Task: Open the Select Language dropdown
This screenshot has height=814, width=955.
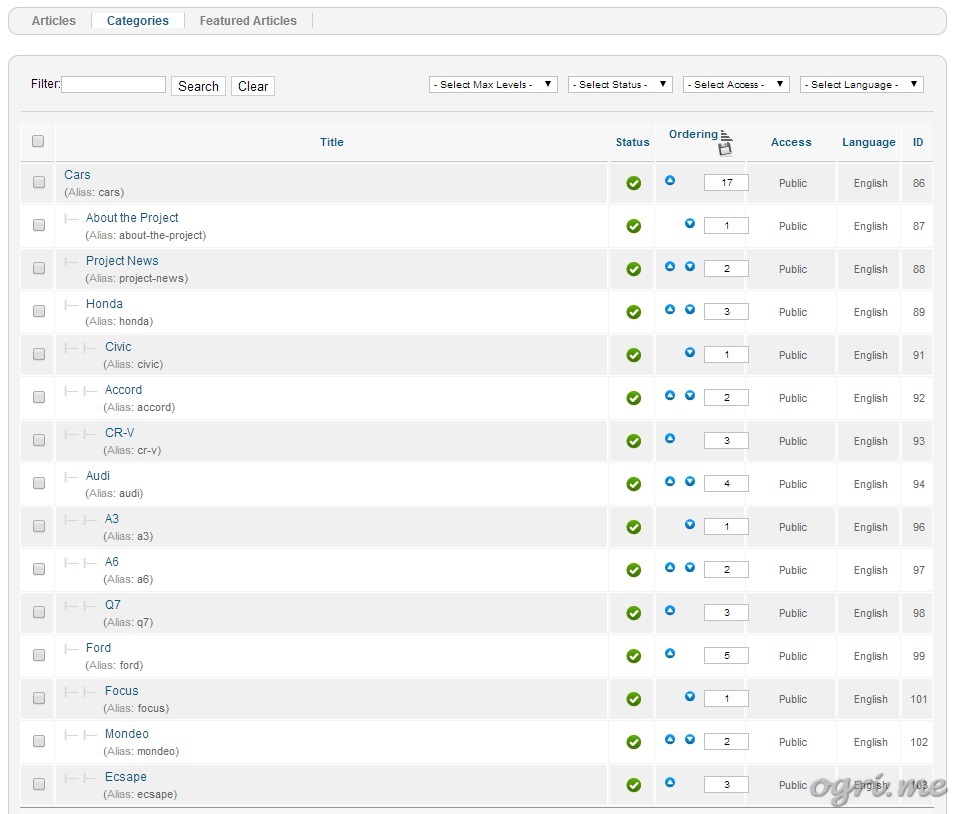Action: coord(861,85)
